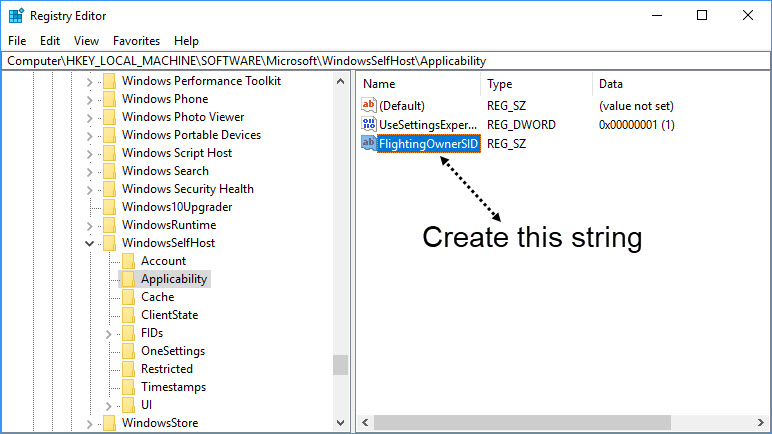Screen dimensions: 772x434
Task: Expand the Windows Photo Viewer key
Action: [x=90, y=118]
